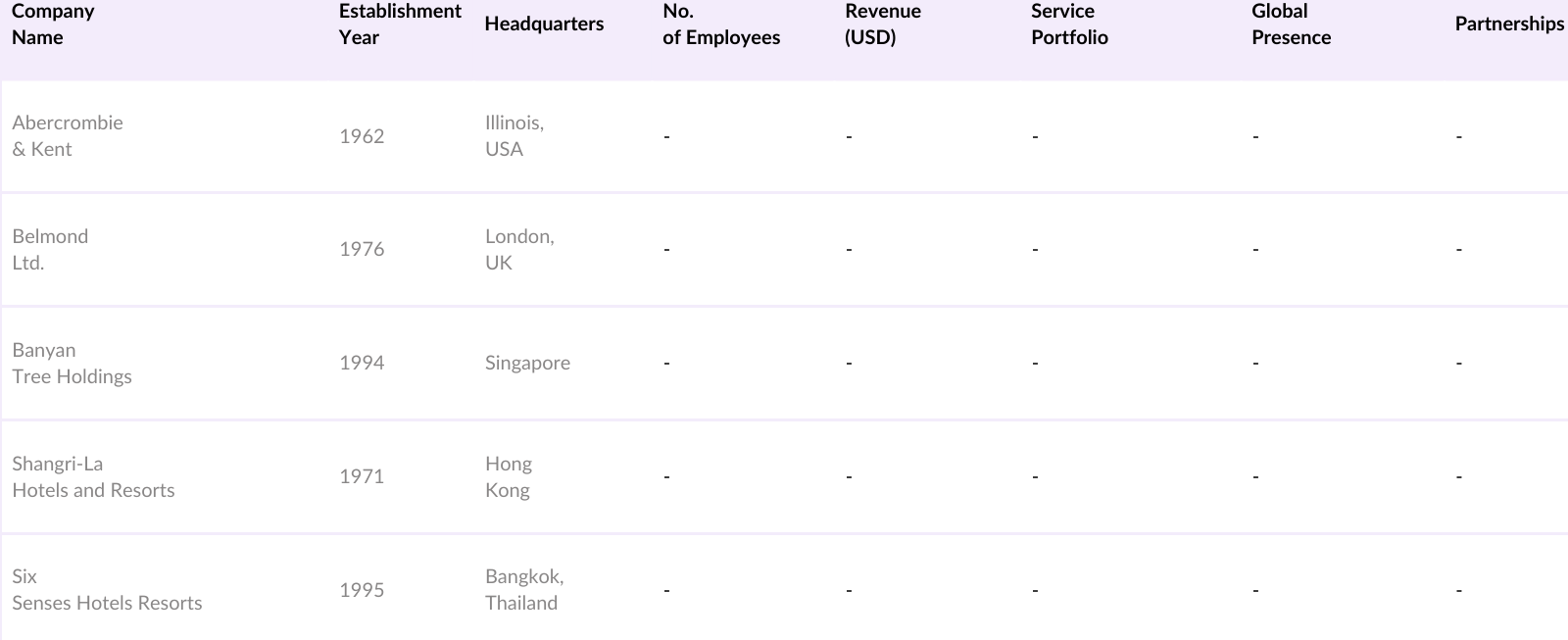Select Six Senses Hotels Resorts name
Viewport: 1568px width, 640px height.
(x=107, y=590)
